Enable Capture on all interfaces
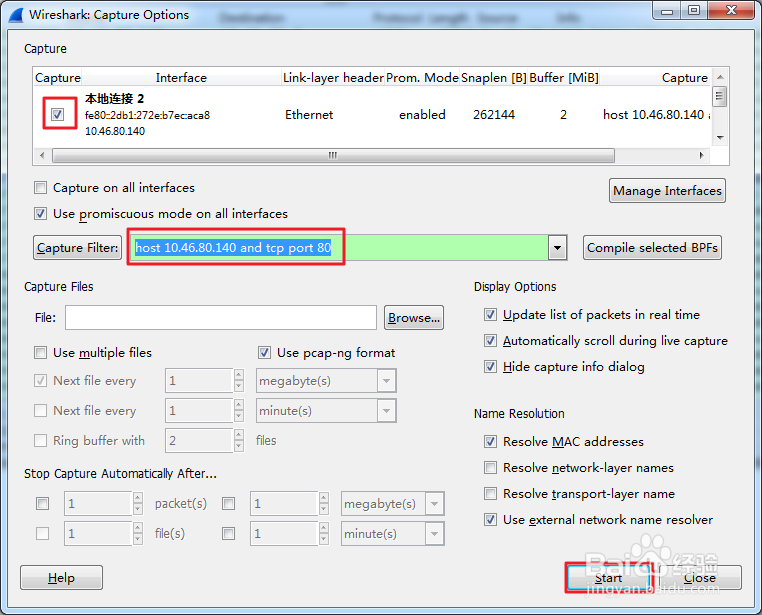 coord(40,188)
